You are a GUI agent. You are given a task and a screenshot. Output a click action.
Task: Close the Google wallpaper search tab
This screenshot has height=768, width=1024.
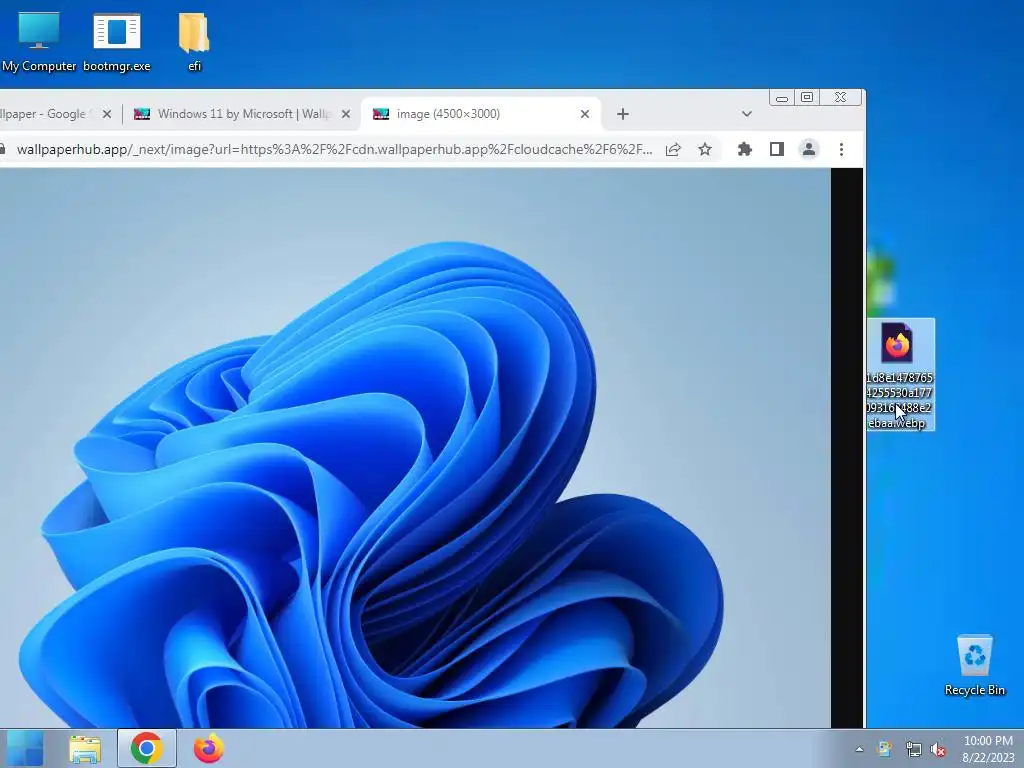(107, 114)
